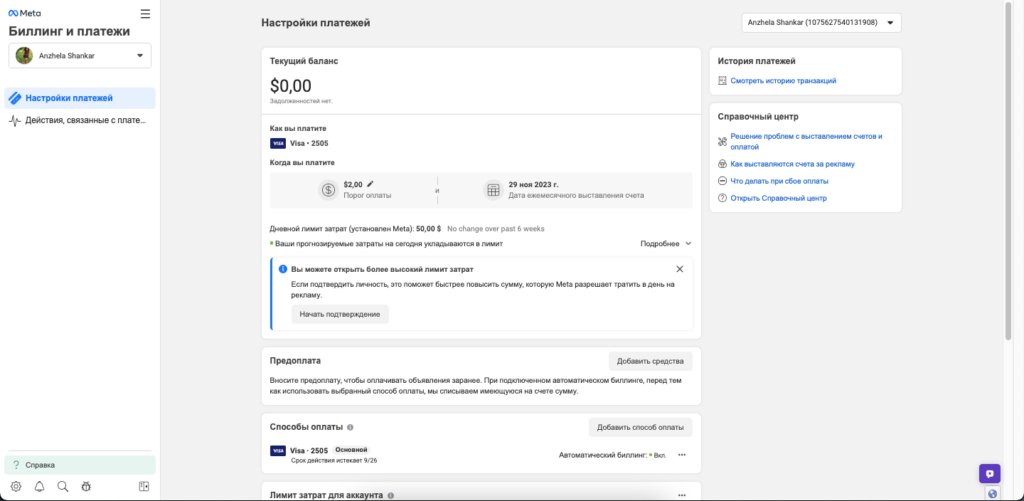Click the info icon in limit notice
The width and height of the screenshot is (1024, 501).
click(x=283, y=268)
